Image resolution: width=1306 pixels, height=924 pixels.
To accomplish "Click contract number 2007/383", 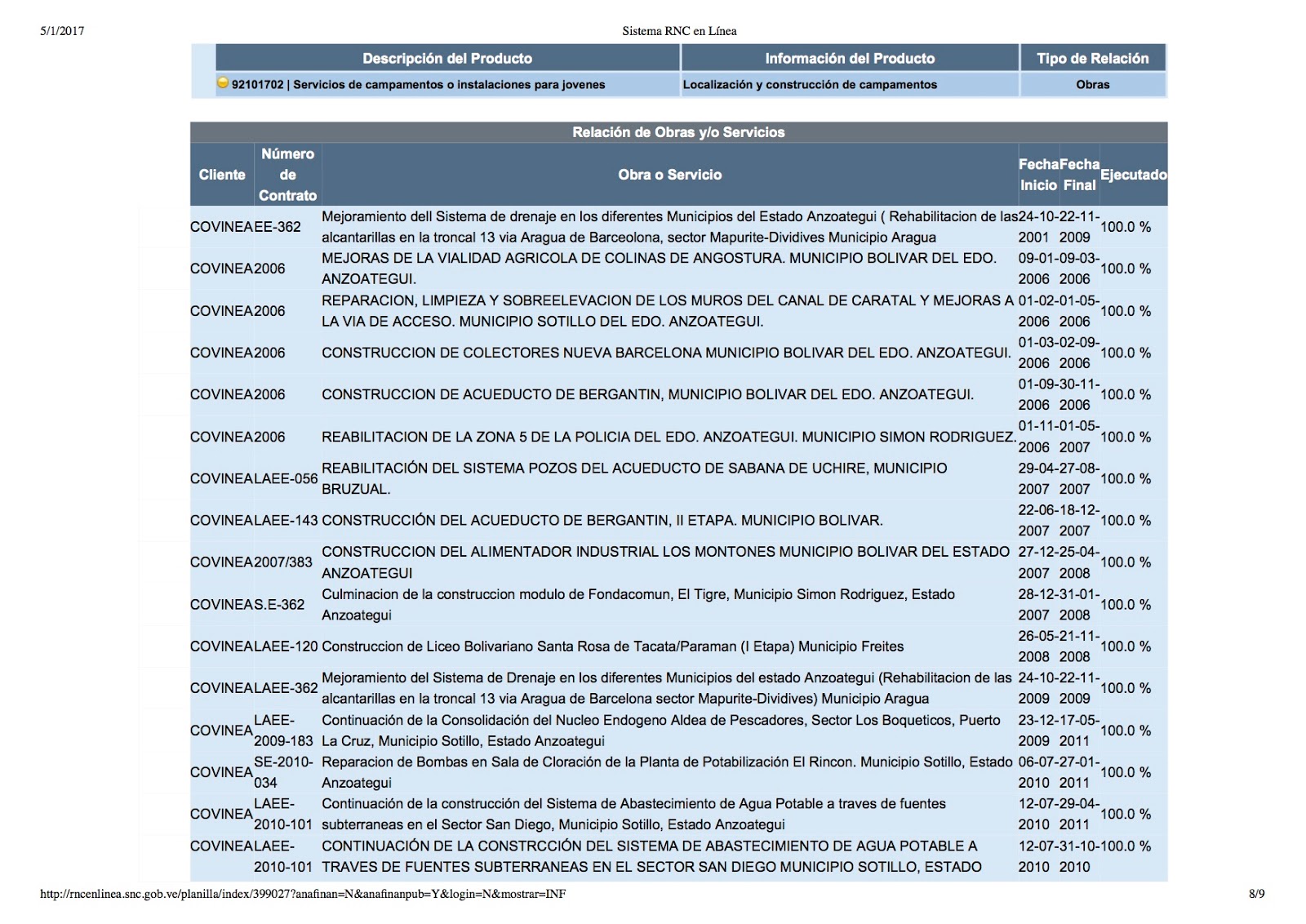I will (283, 562).
